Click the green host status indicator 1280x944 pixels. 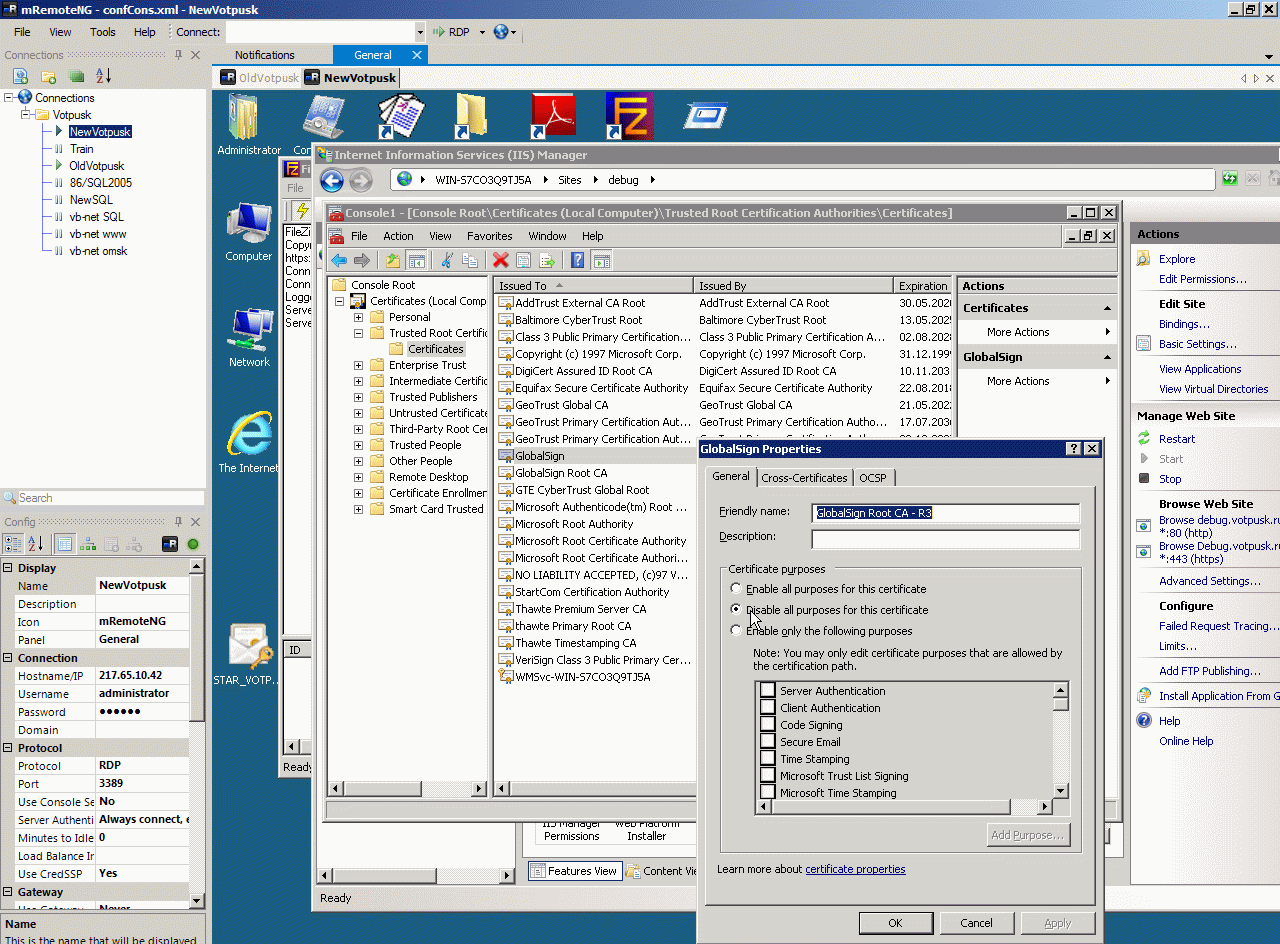coord(193,544)
